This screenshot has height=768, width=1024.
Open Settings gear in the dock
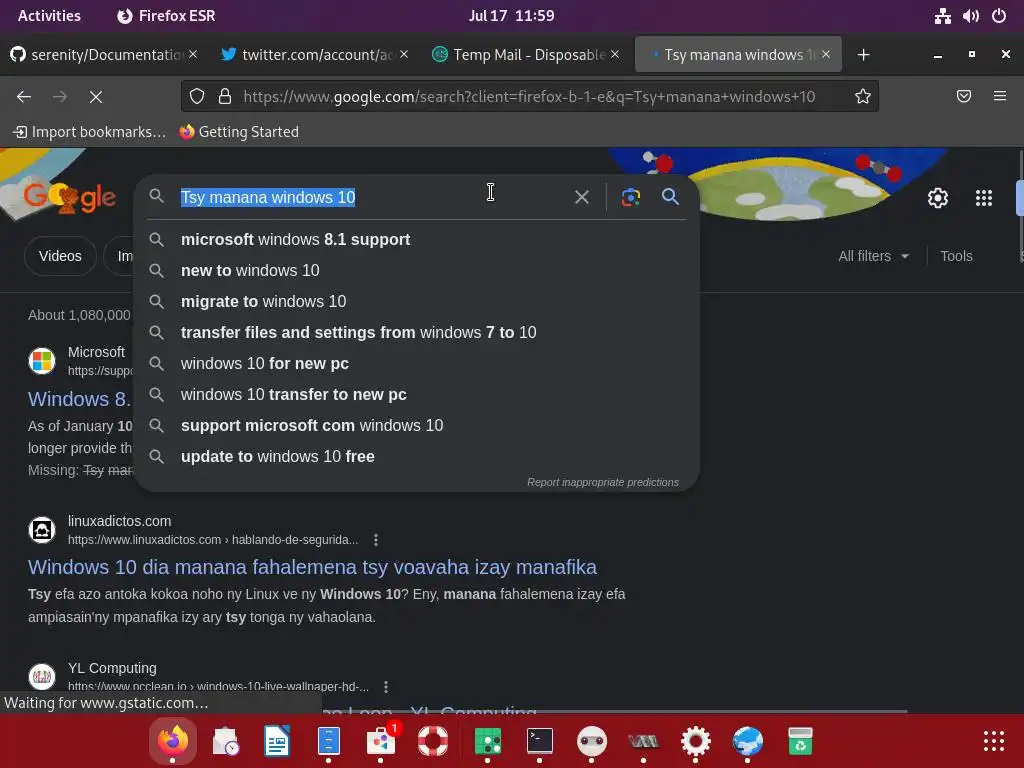coord(696,742)
